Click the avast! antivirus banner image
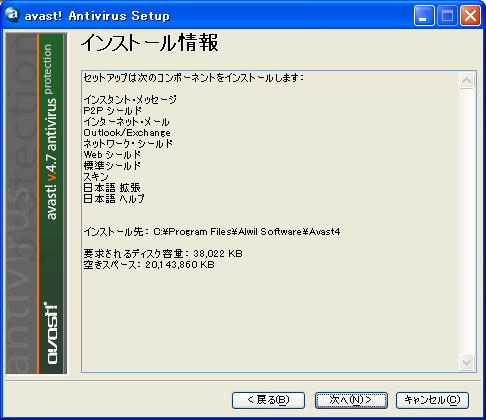486x420 pixels. pos(37,204)
